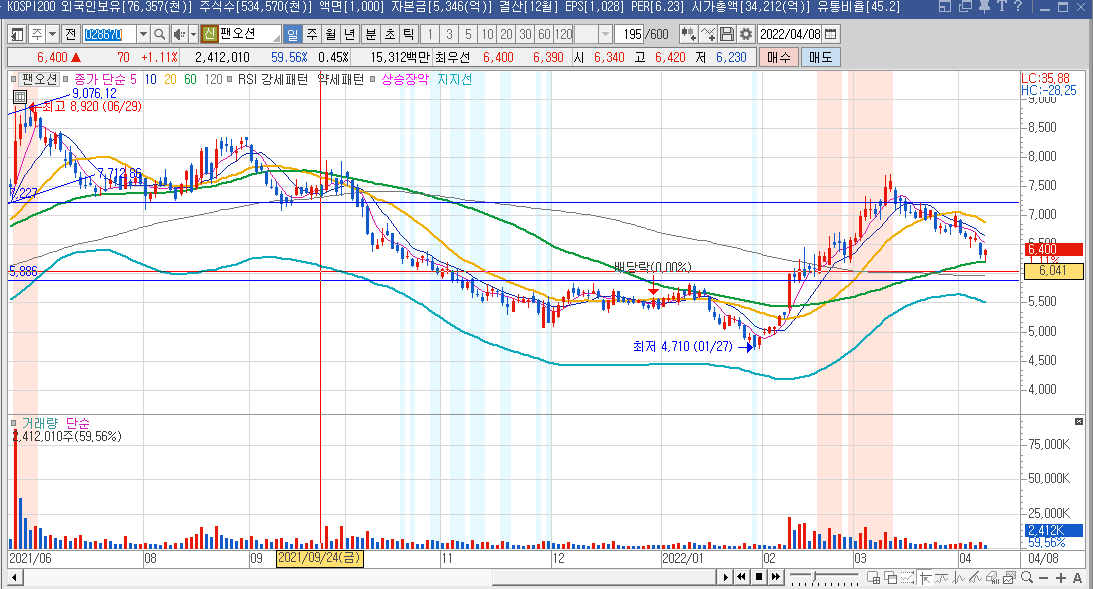Click the A text auto-scale icon
Screen dimensions: 1093x589
click(x=1078, y=578)
